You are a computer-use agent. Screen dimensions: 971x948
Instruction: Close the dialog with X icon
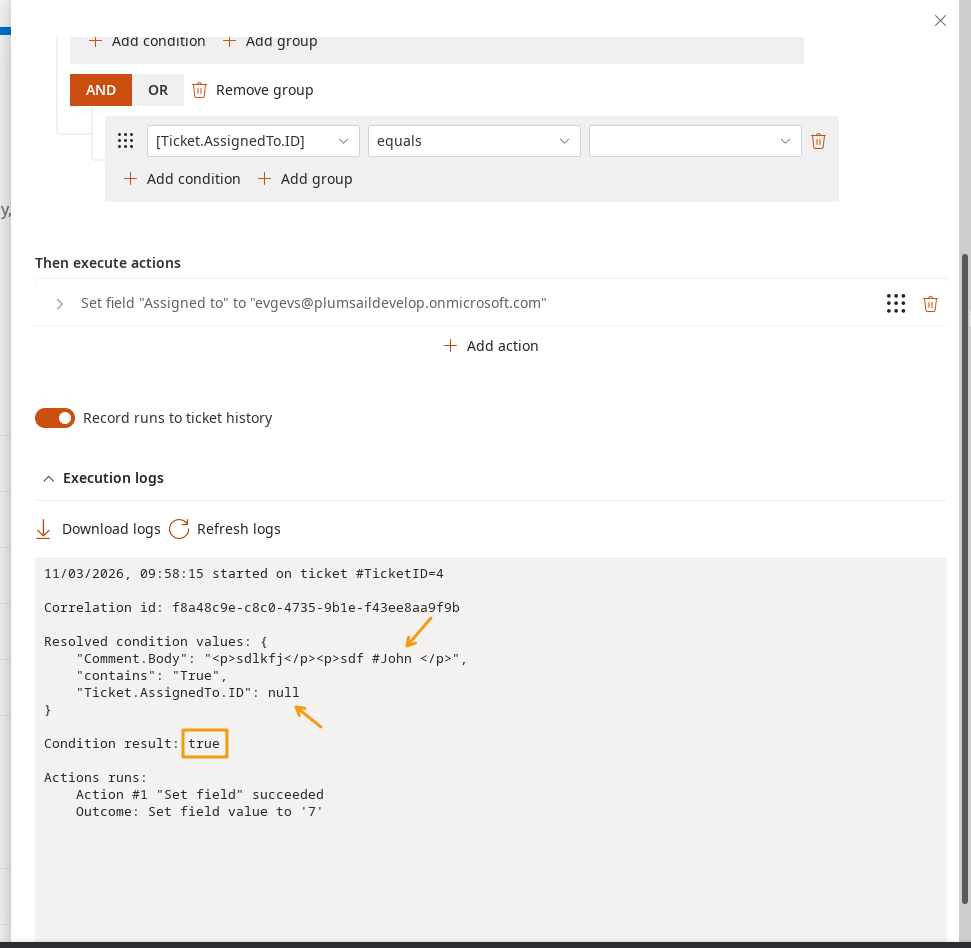pos(940,20)
